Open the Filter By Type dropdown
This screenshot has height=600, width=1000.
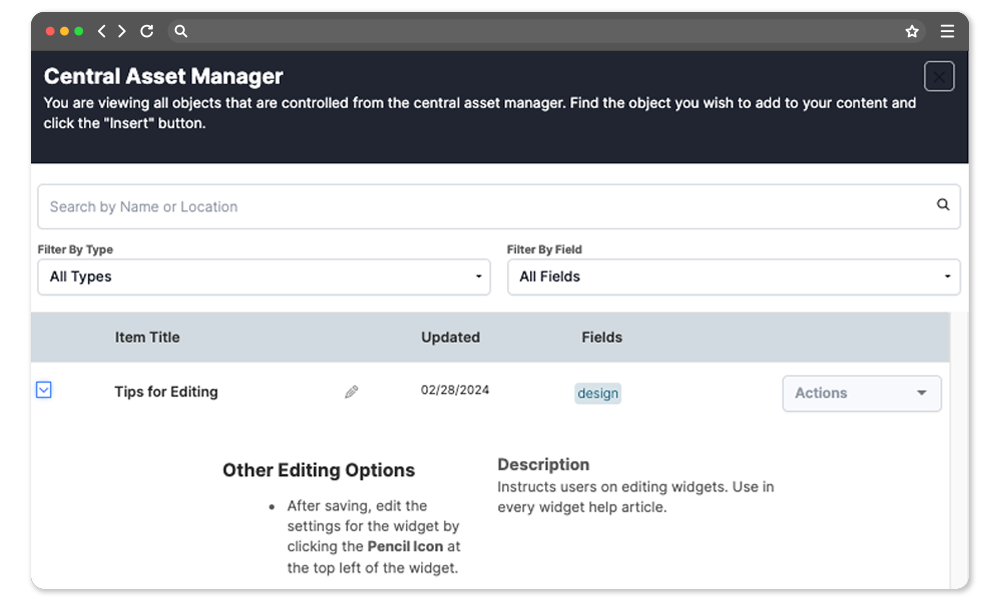click(264, 277)
